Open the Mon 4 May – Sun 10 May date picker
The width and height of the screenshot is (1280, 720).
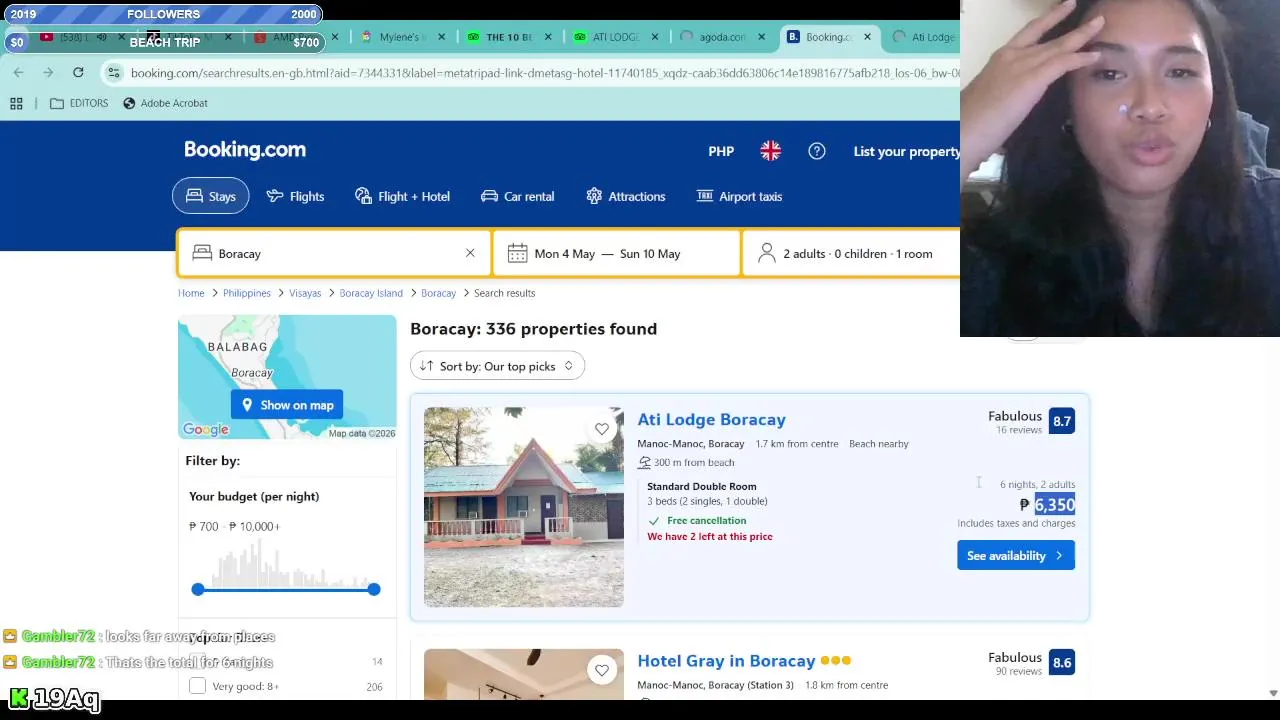(616, 254)
